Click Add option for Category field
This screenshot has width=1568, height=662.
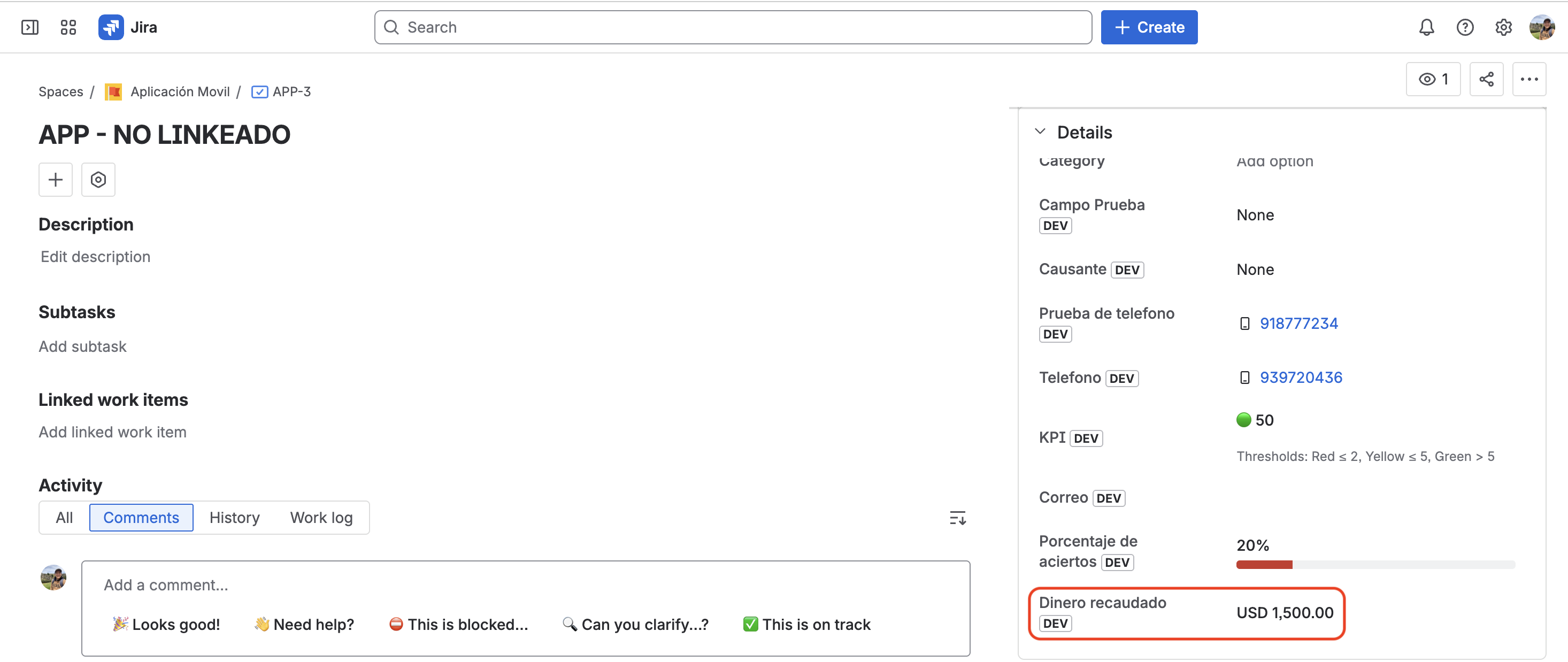(1274, 161)
